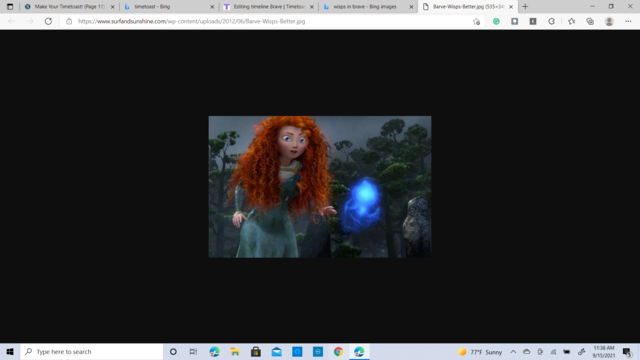Open the Windows Start menu

point(10,351)
